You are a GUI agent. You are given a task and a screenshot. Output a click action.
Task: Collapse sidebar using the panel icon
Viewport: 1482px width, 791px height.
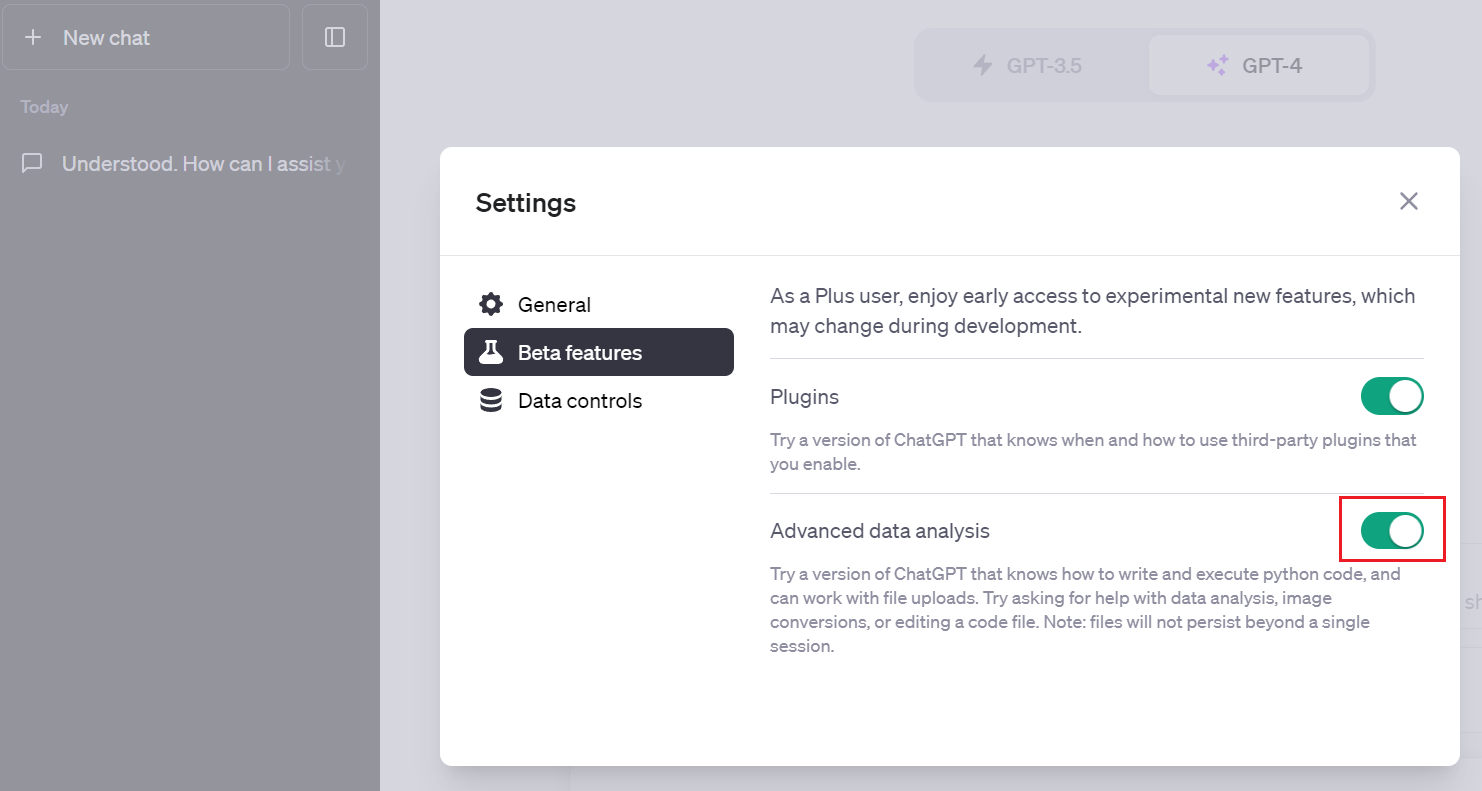click(x=335, y=38)
